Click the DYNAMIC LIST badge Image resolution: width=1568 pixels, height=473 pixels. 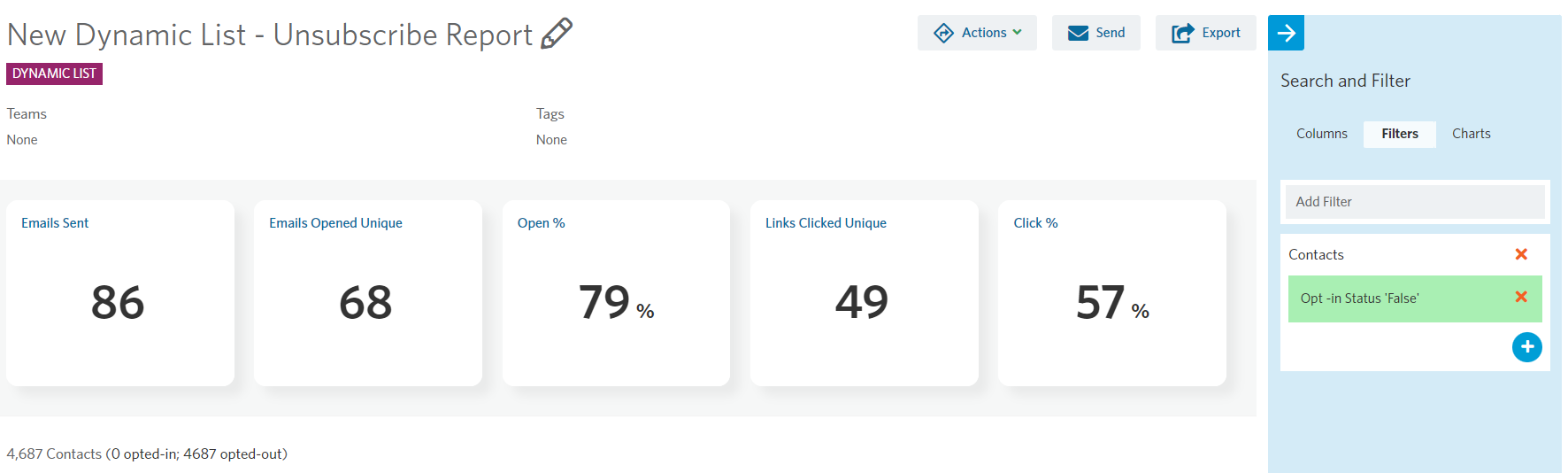54,74
